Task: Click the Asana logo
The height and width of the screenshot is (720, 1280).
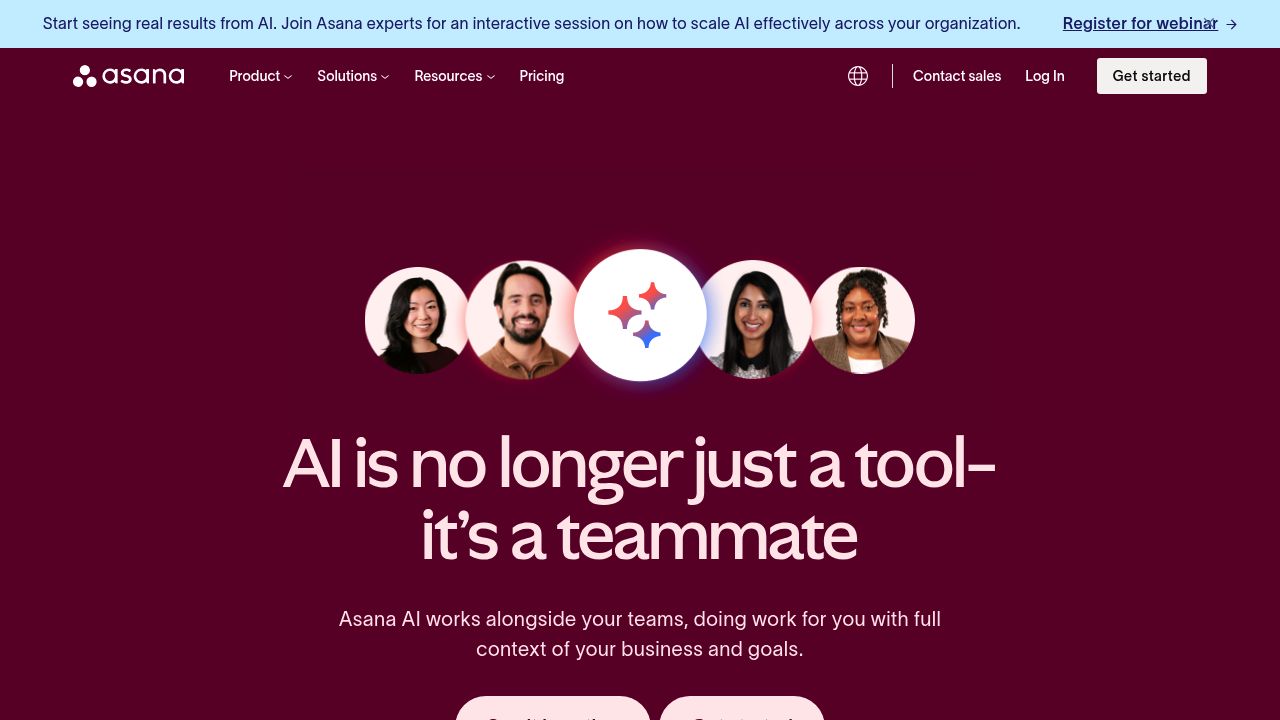Action: click(x=128, y=76)
